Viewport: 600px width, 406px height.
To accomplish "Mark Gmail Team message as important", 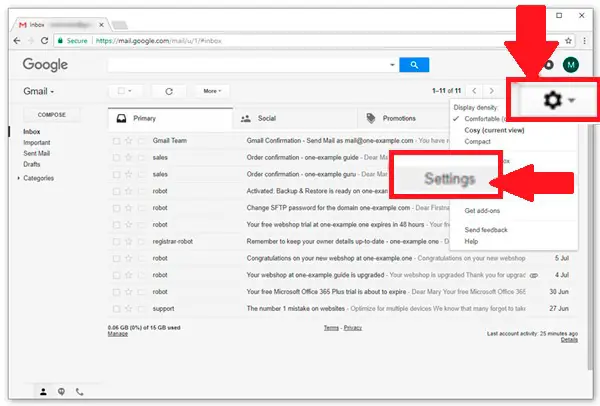I will point(141,141).
